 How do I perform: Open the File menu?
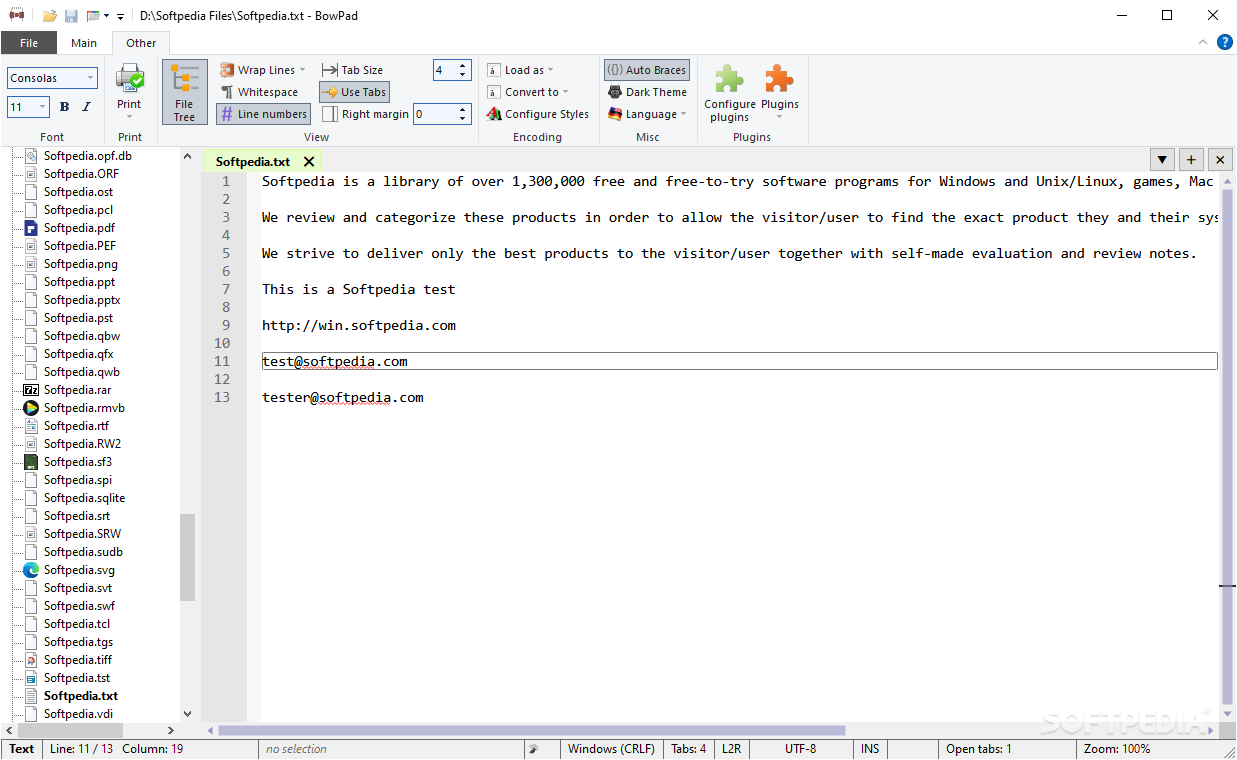tap(29, 43)
